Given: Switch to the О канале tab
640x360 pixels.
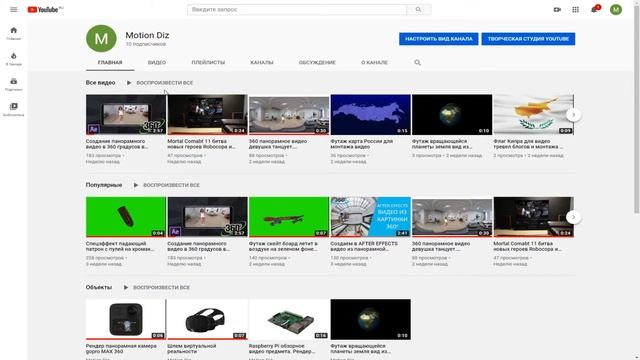Looking at the screenshot, I should pyautogui.click(x=374, y=62).
